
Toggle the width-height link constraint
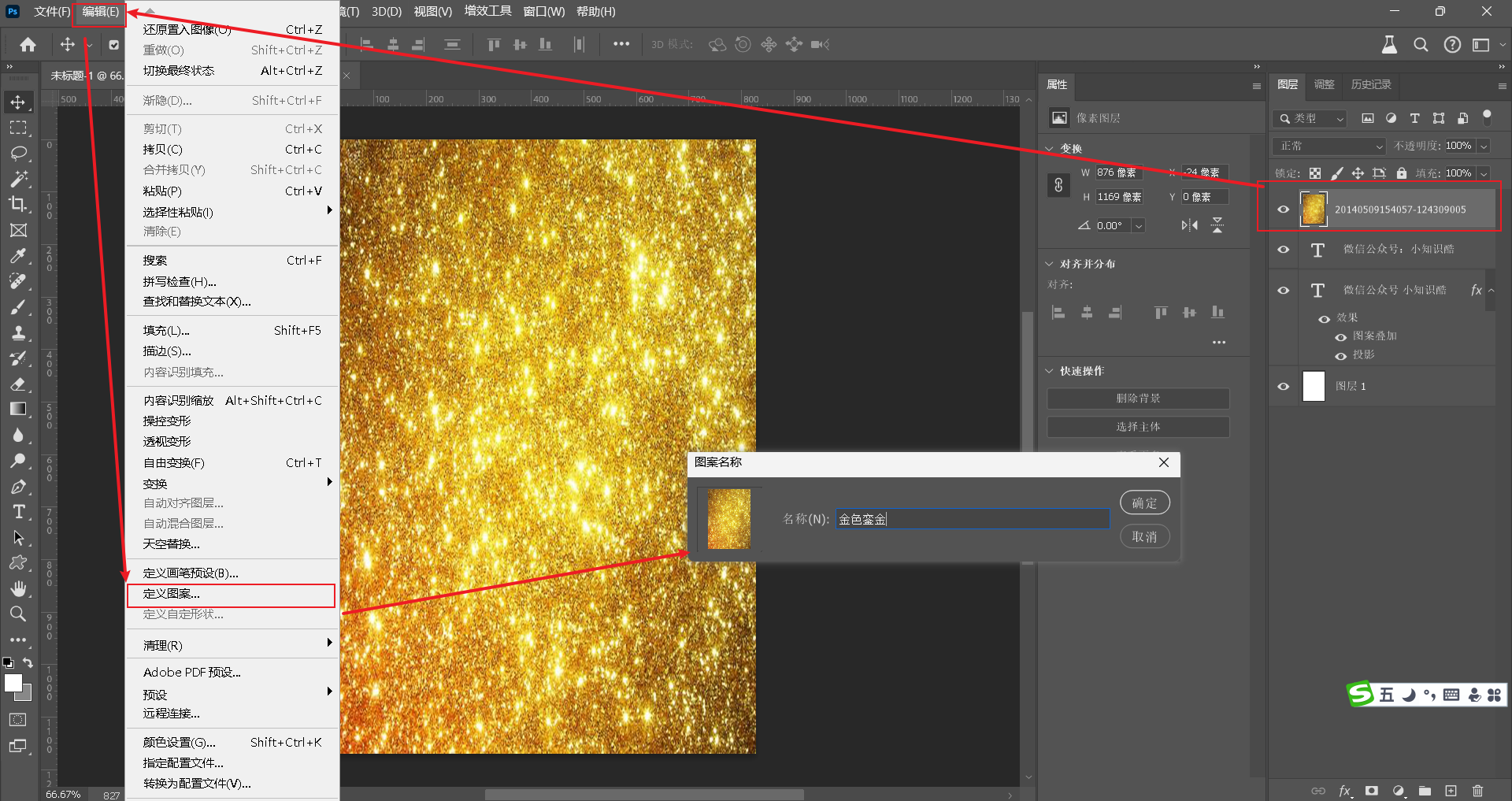pyautogui.click(x=1058, y=185)
